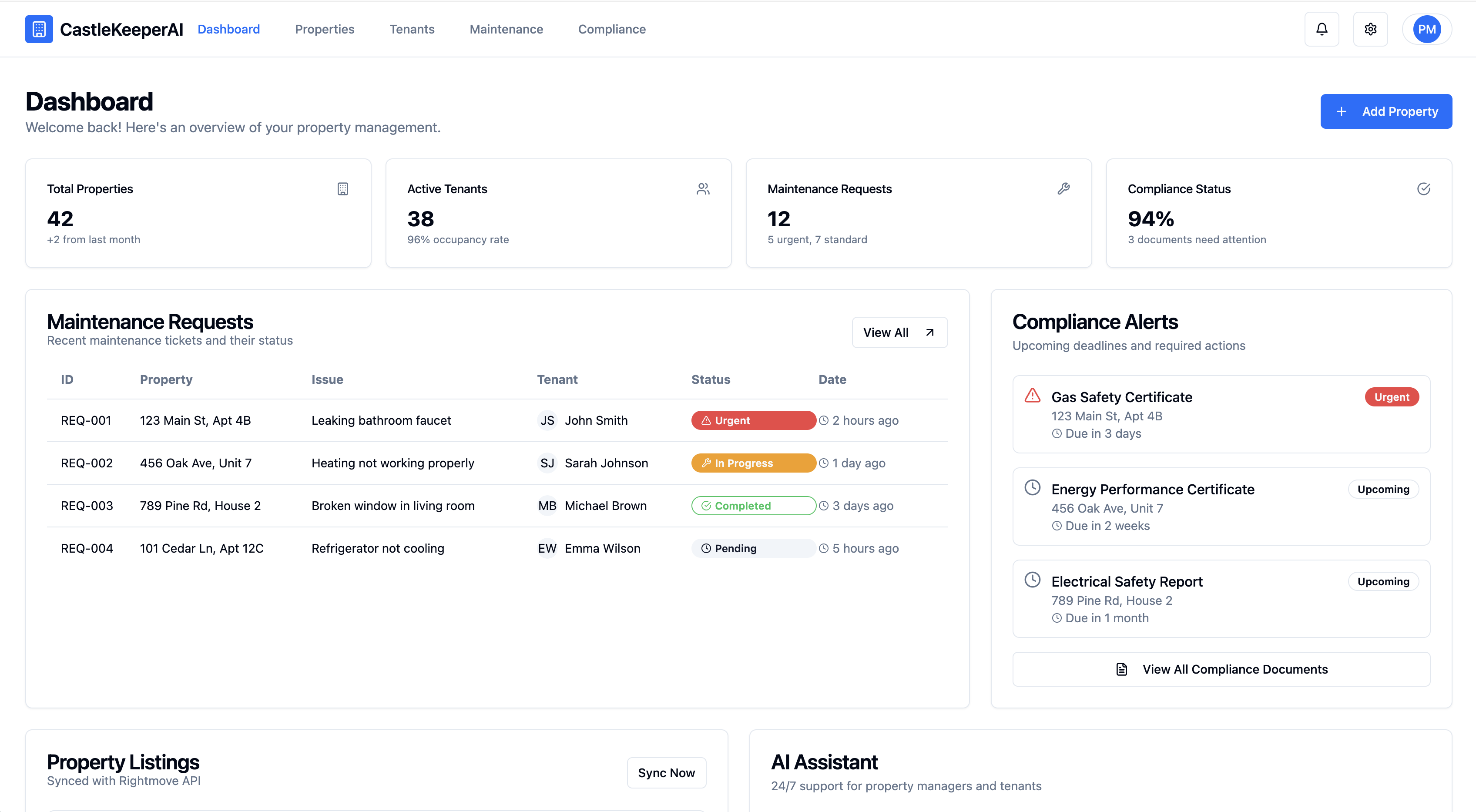Image resolution: width=1476 pixels, height=812 pixels.
Task: Open the notifications bell icon
Action: pos(1321,29)
